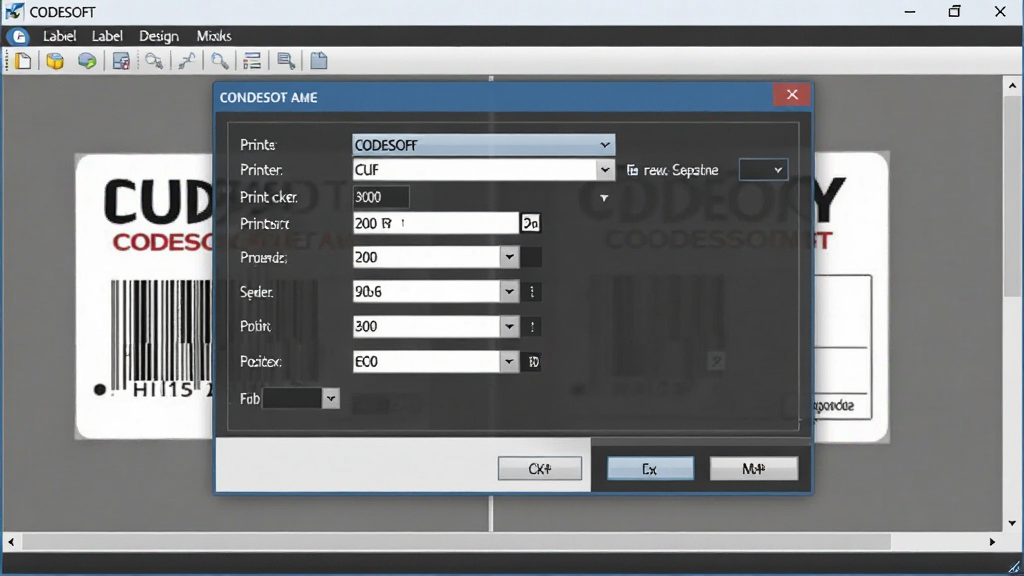The height and width of the screenshot is (576, 1024).
Task: Open the Miaks menu
Action: coord(214,36)
